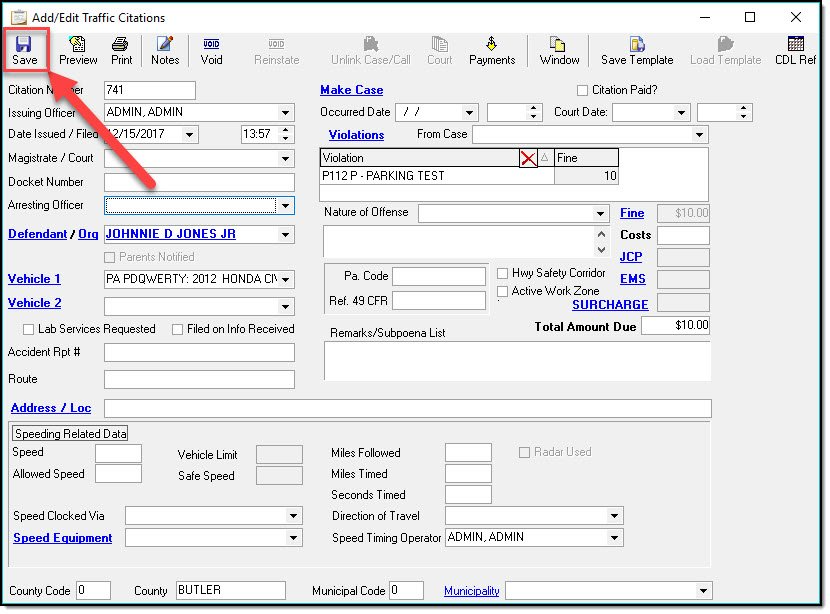This screenshot has width=830, height=614.
Task: Open the Nature of Offense dropdown
Action: coord(600,214)
